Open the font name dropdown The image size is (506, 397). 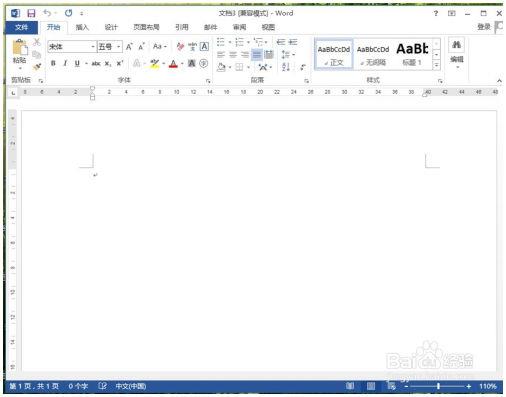93,47
